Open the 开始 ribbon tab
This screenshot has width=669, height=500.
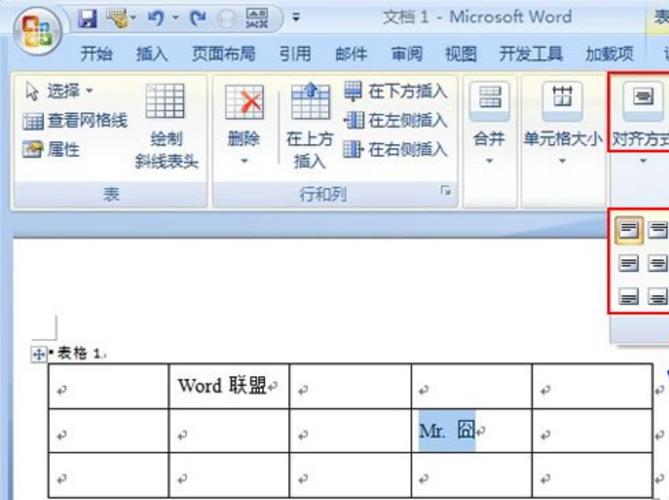[96, 54]
